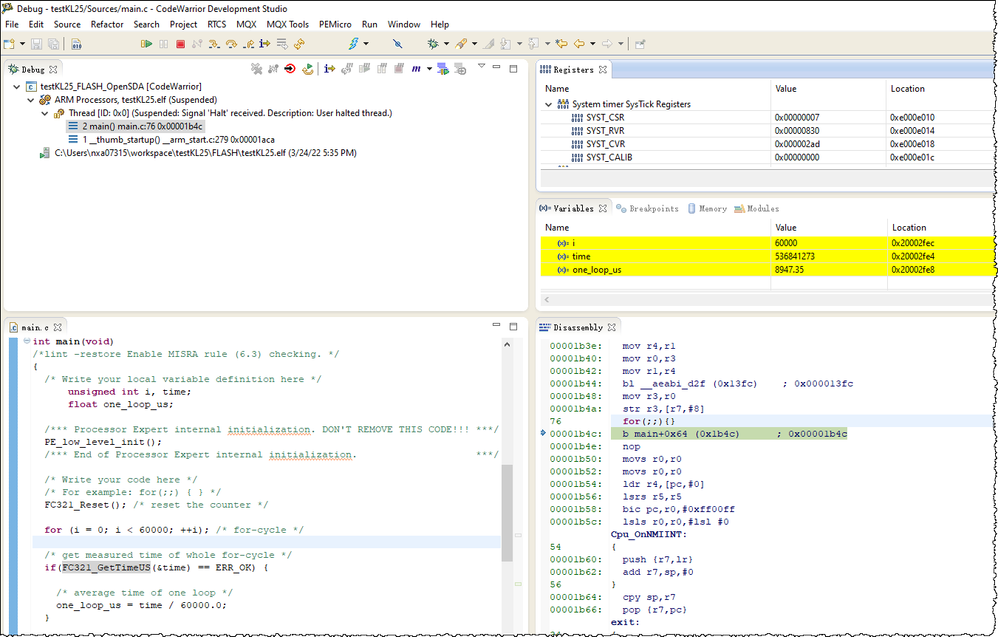
Task: Click the red Reset icon in Debug view
Action: pos(289,69)
